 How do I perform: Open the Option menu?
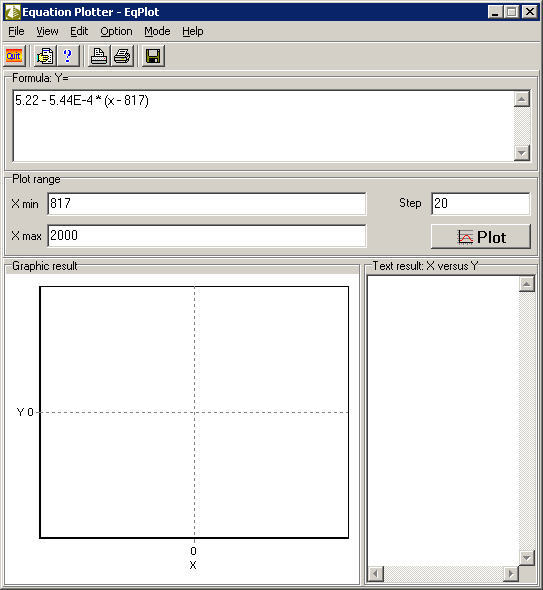[x=116, y=31]
